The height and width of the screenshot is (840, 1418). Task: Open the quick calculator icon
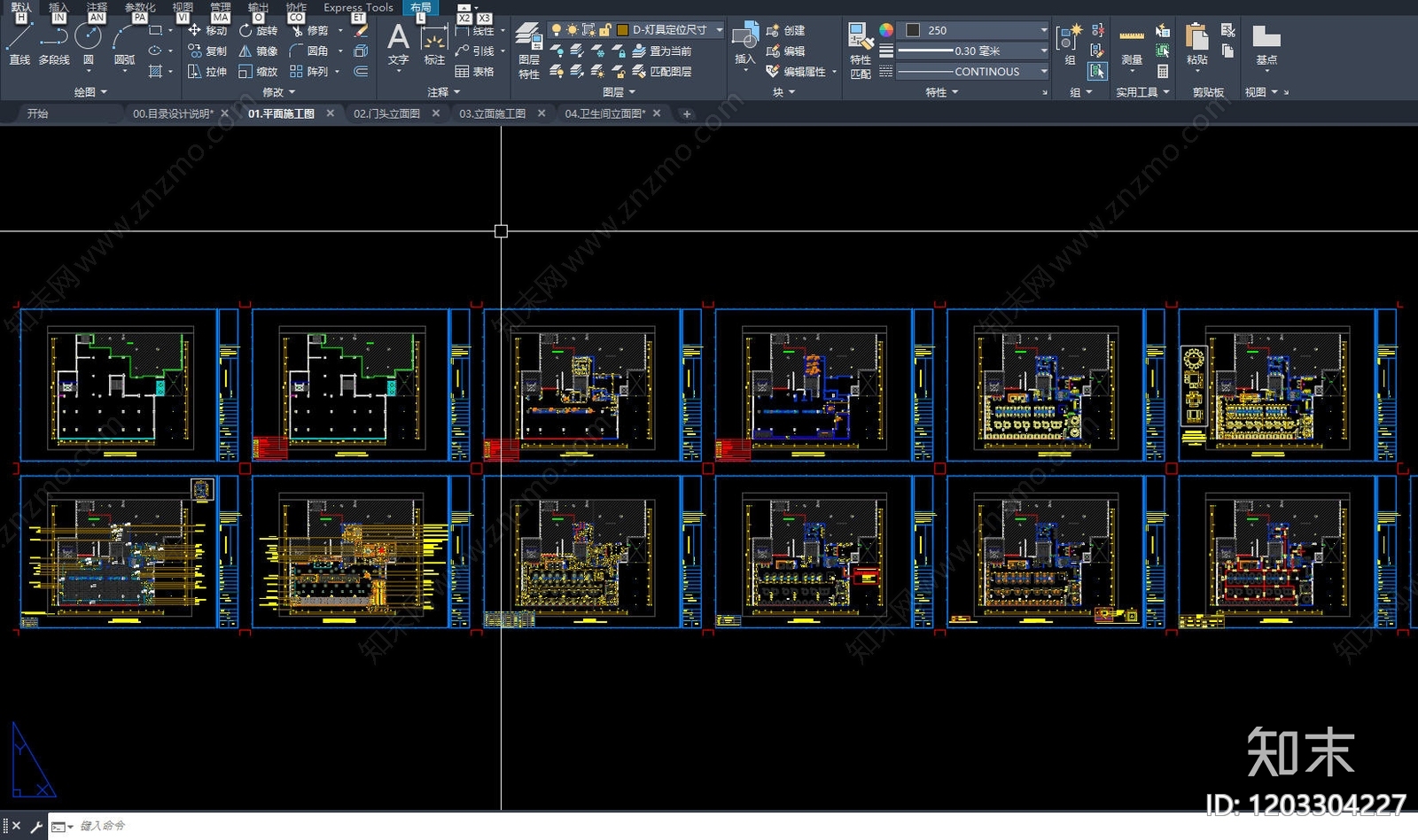(x=1163, y=71)
